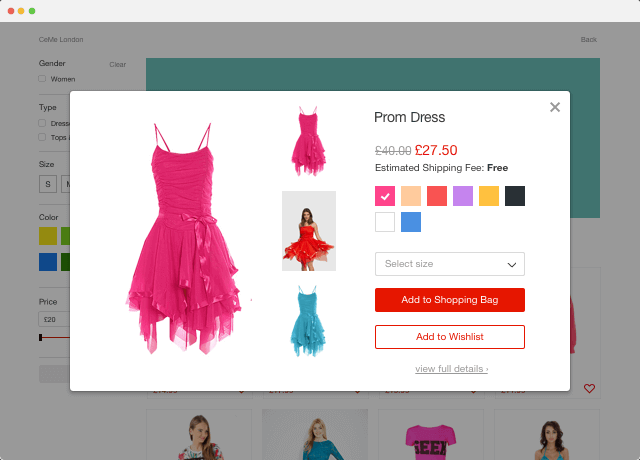The width and height of the screenshot is (640, 460).
Task: Choose the yellow-orange color swatch
Action: [x=489, y=196]
